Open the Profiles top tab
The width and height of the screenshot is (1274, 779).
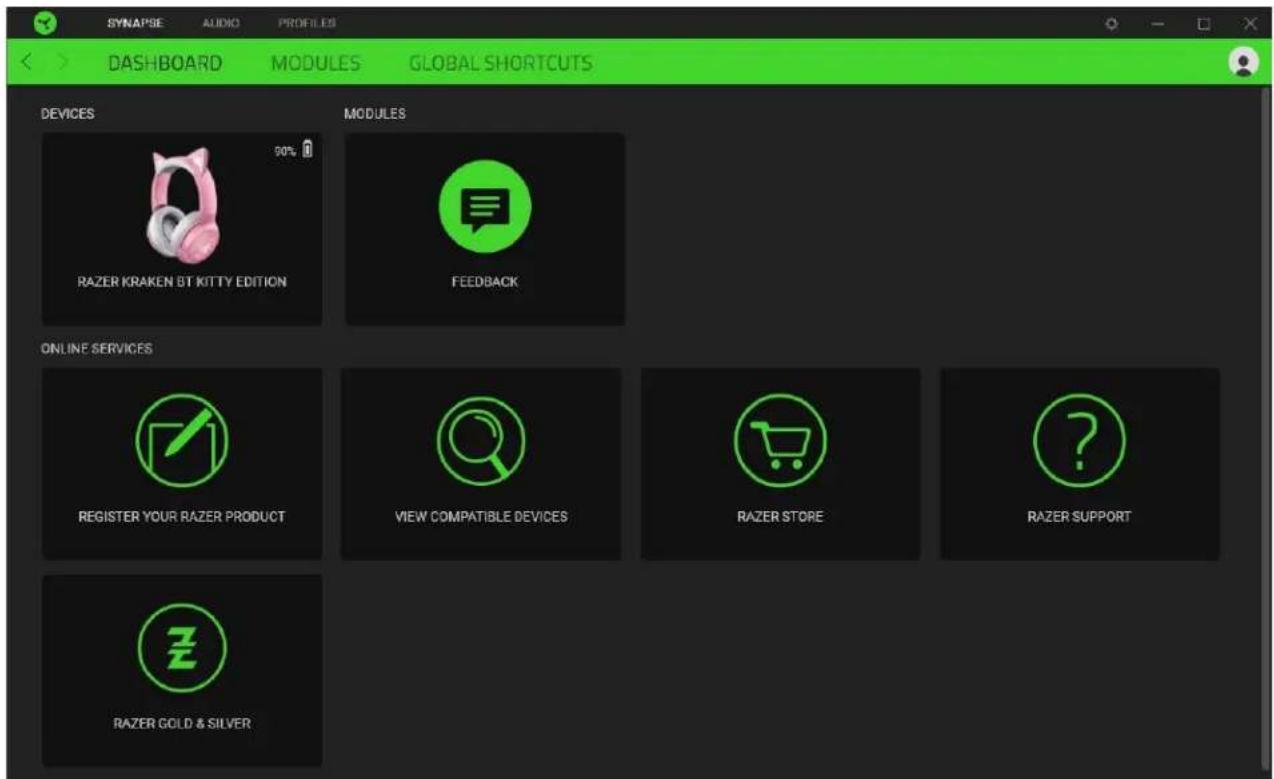pyautogui.click(x=308, y=22)
